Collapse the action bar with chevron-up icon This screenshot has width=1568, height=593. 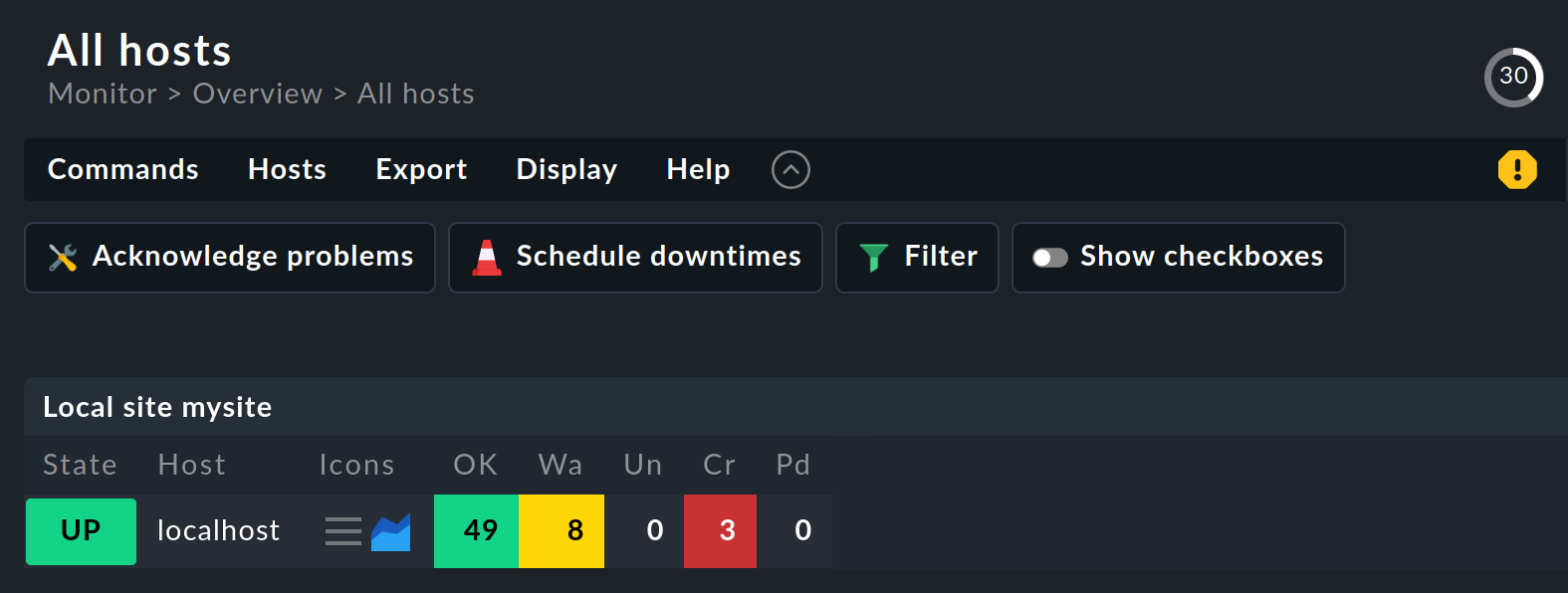coord(790,169)
